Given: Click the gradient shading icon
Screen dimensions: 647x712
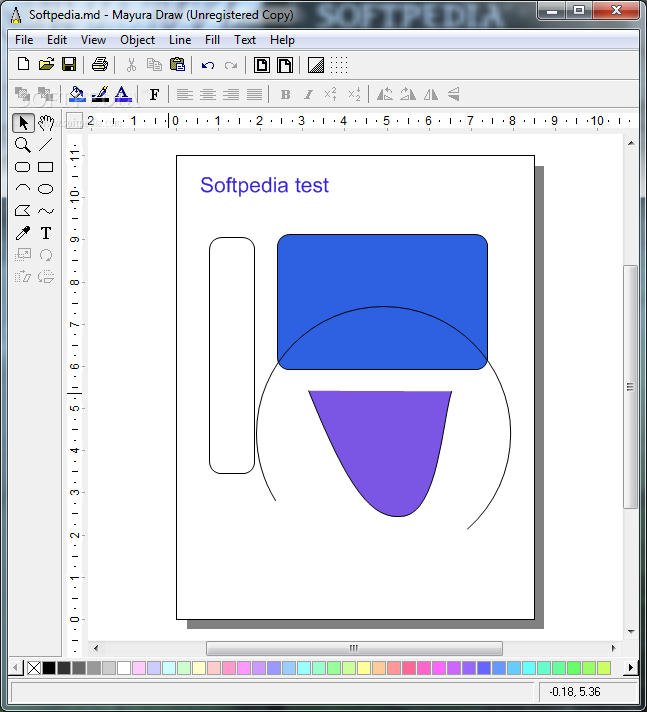Looking at the screenshot, I should (x=316, y=65).
